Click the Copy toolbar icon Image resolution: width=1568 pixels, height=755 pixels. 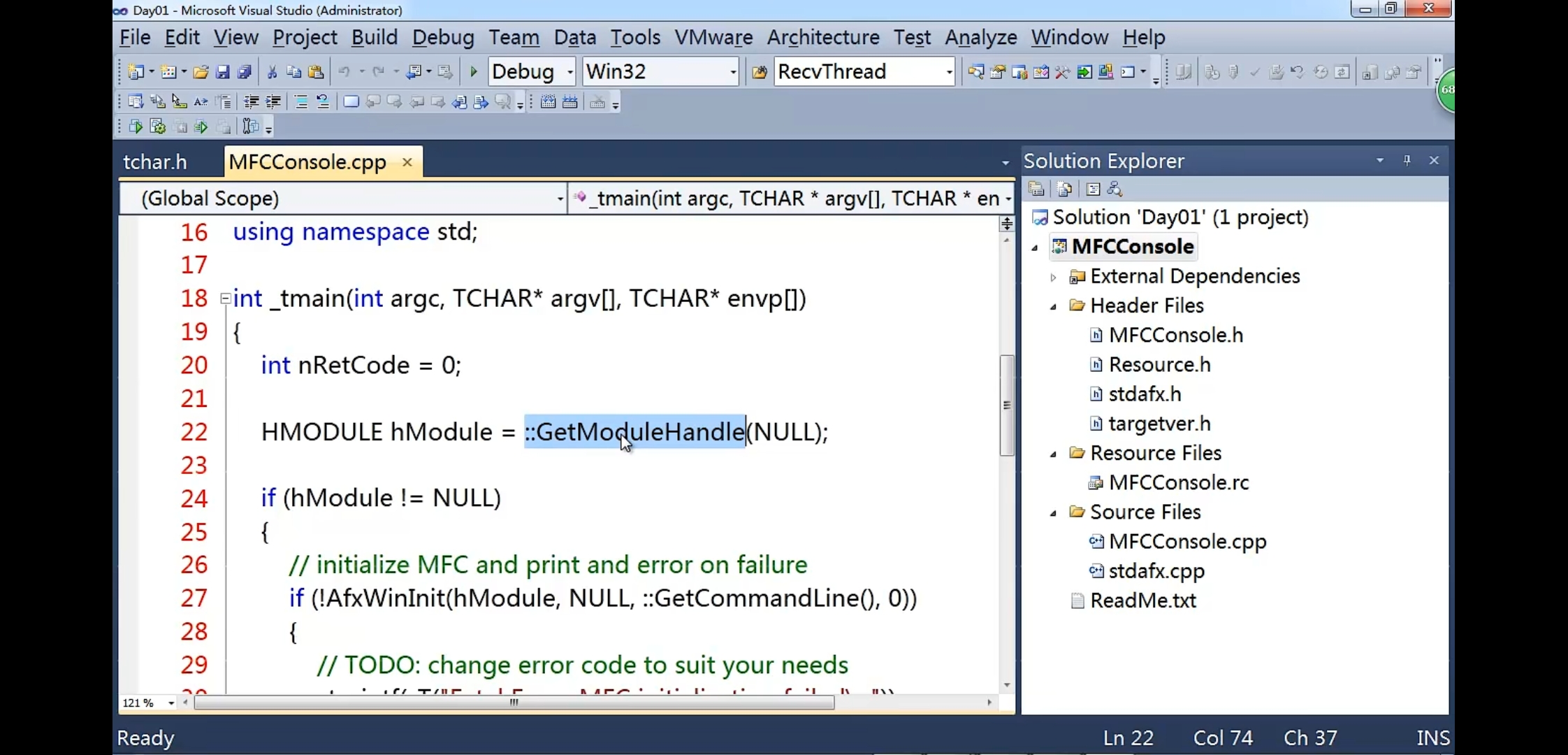(x=294, y=72)
